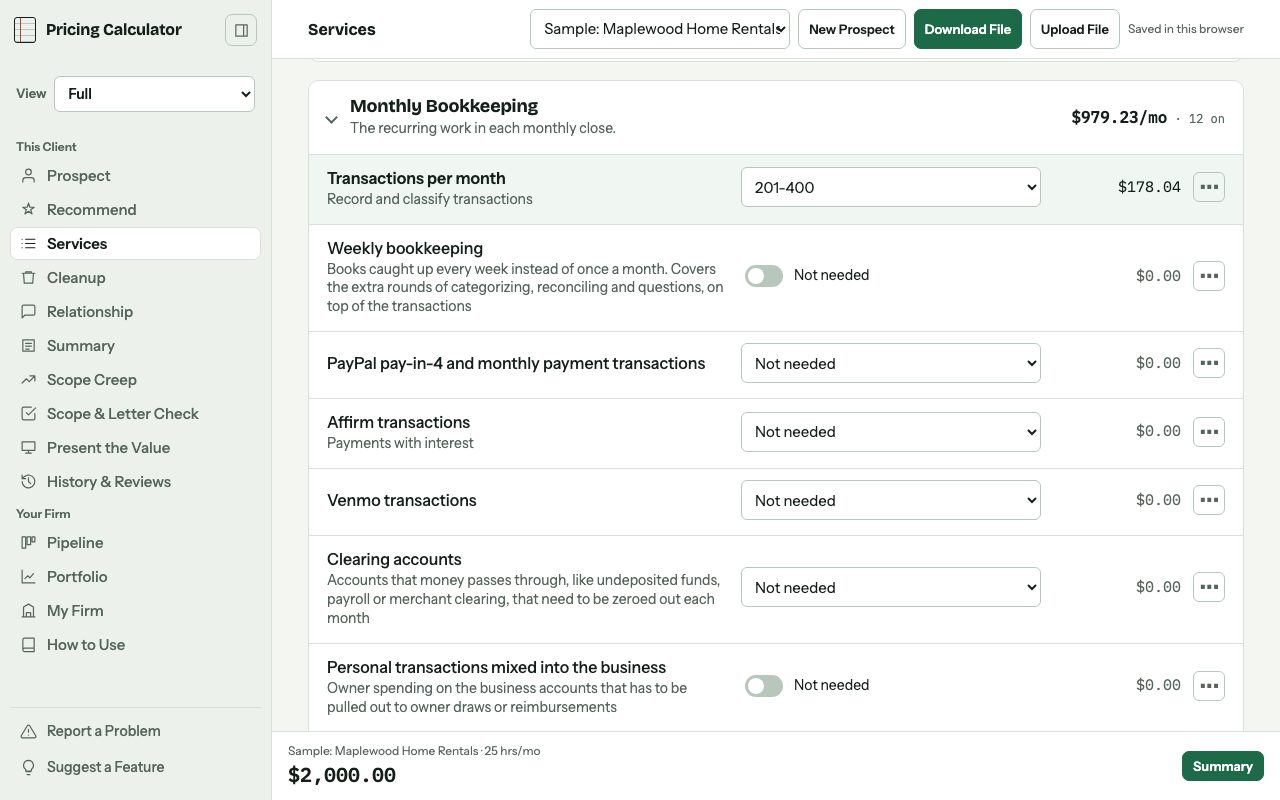Click the Cleanup trash icon
Screen dimensions: 1280x800
[29, 278]
